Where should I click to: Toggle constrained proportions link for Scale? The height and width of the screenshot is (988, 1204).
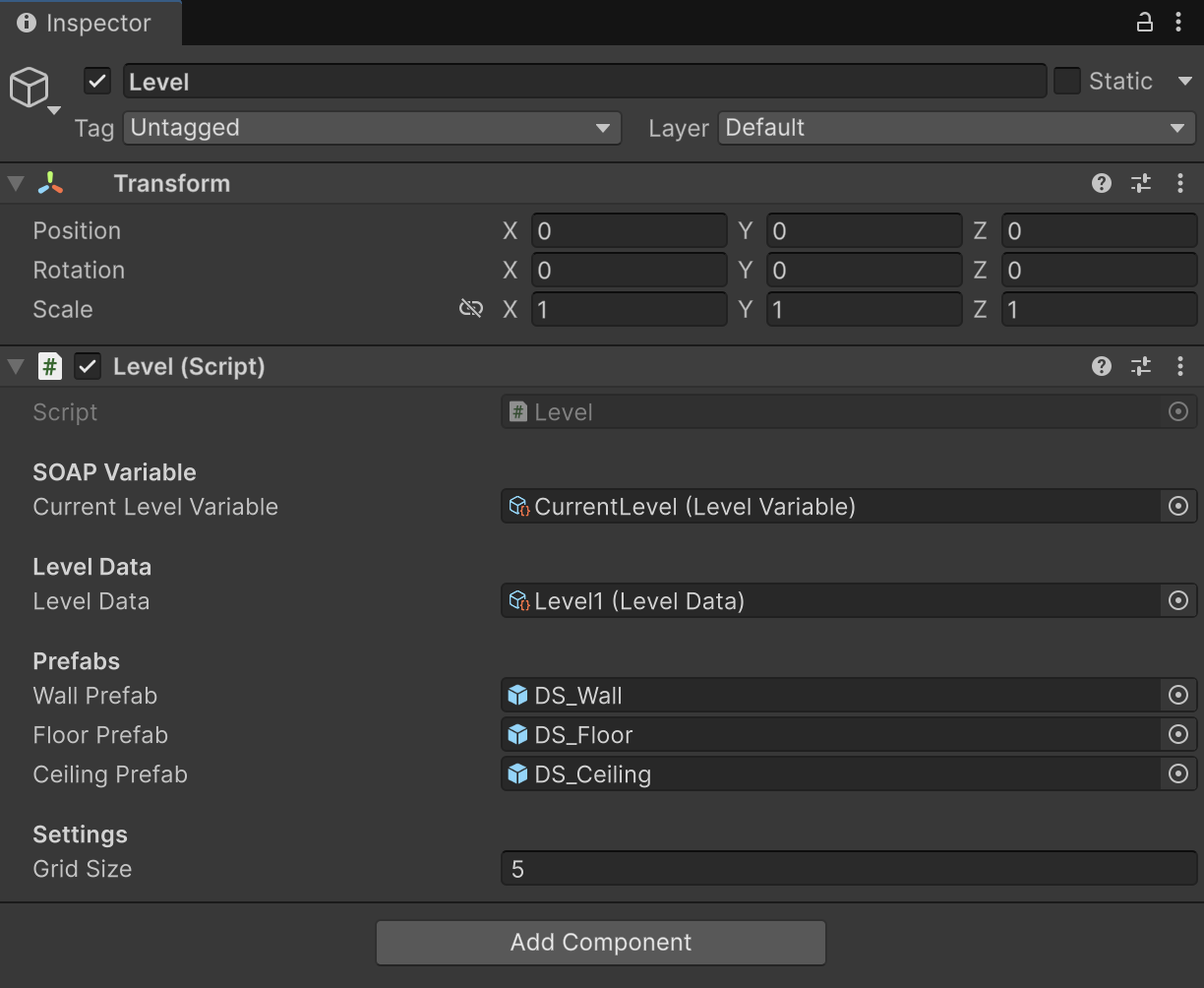[x=471, y=309]
